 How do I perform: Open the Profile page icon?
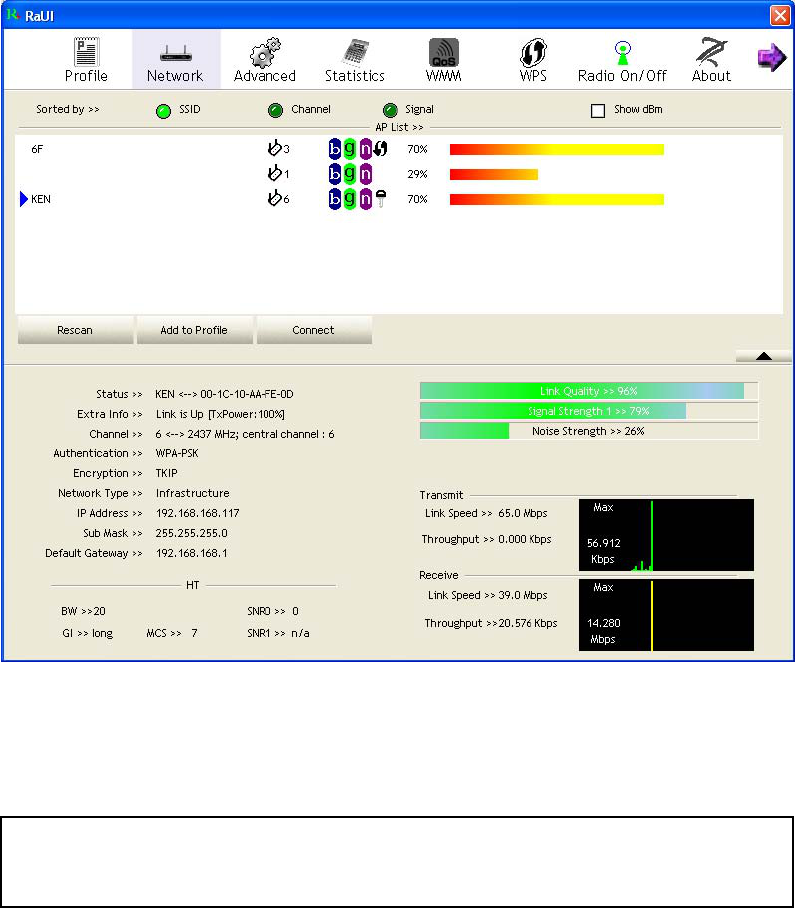[86, 52]
